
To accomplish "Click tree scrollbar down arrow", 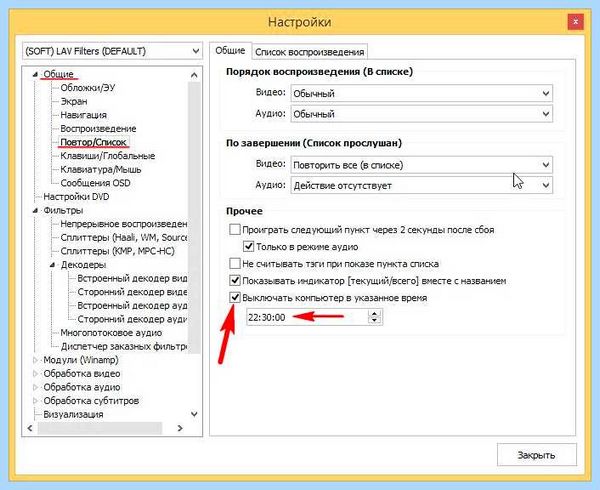I will click(x=194, y=414).
